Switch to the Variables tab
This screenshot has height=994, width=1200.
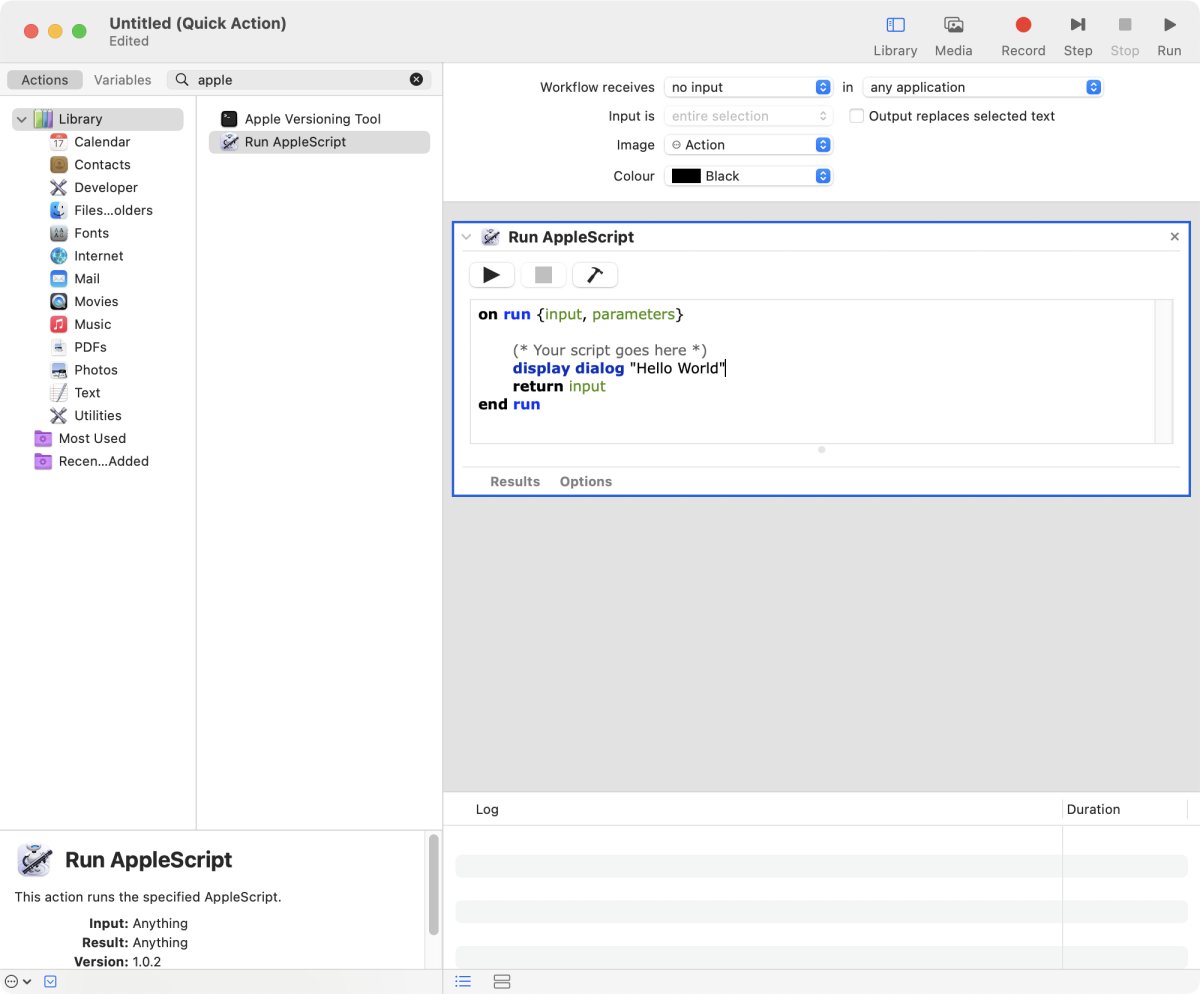[x=123, y=80]
